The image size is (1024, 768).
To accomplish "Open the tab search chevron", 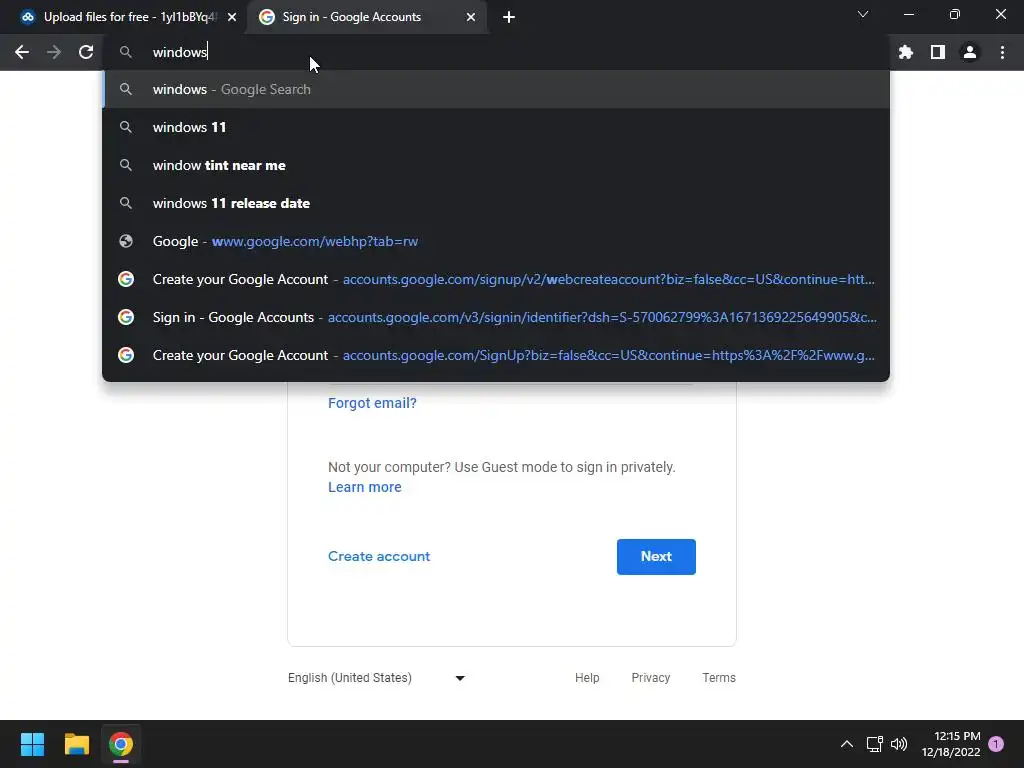I will tap(863, 14).
